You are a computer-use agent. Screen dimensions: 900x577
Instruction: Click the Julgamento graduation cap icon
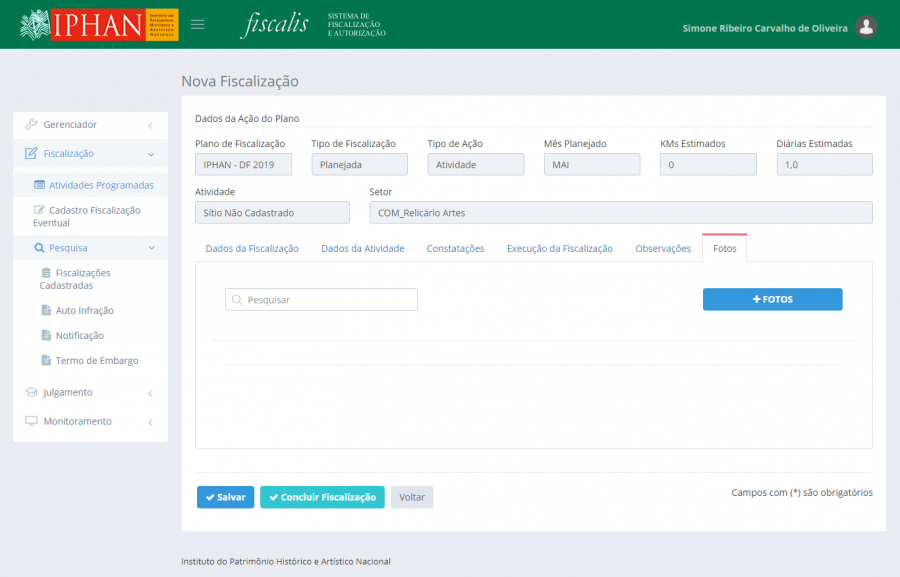[31, 392]
